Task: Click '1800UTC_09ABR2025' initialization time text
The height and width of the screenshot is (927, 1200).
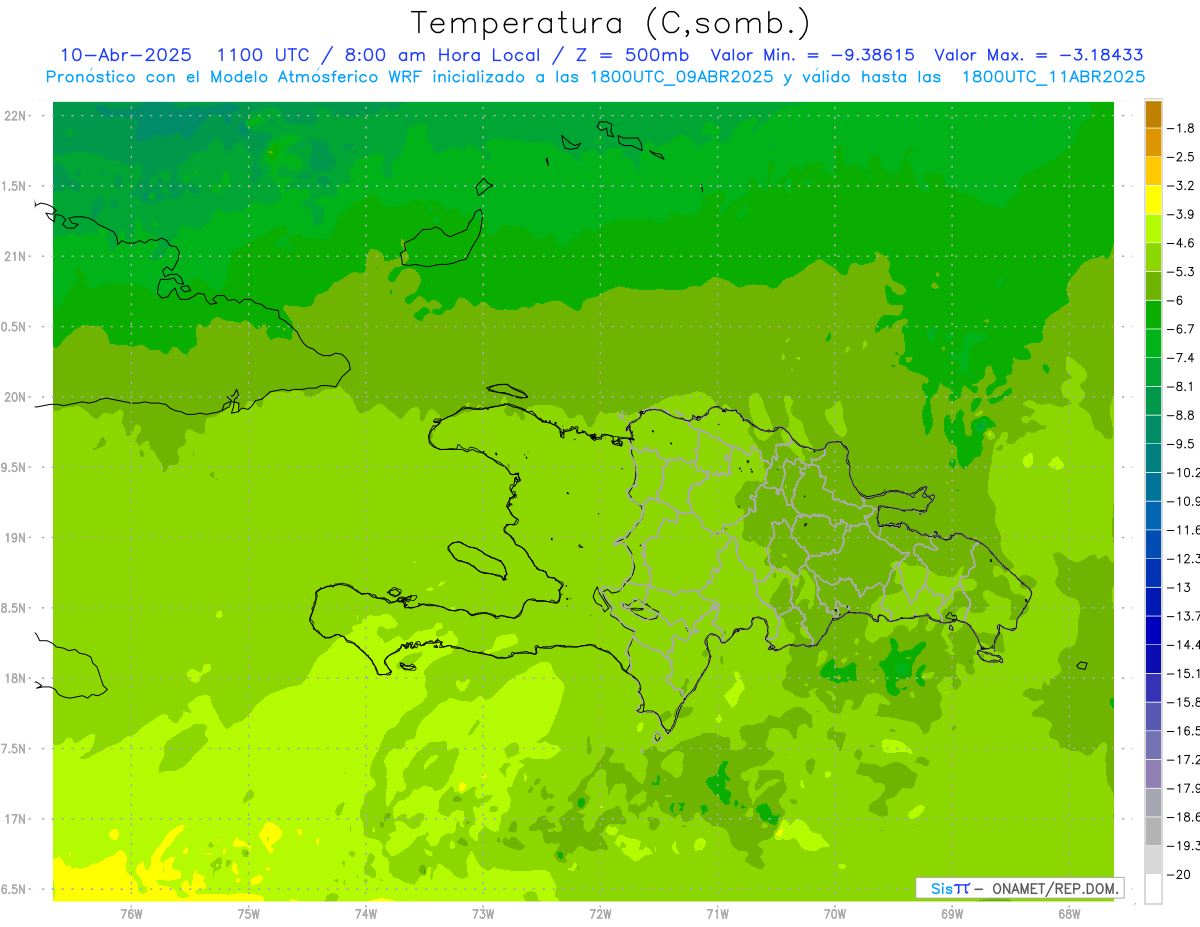Action: click(680, 77)
